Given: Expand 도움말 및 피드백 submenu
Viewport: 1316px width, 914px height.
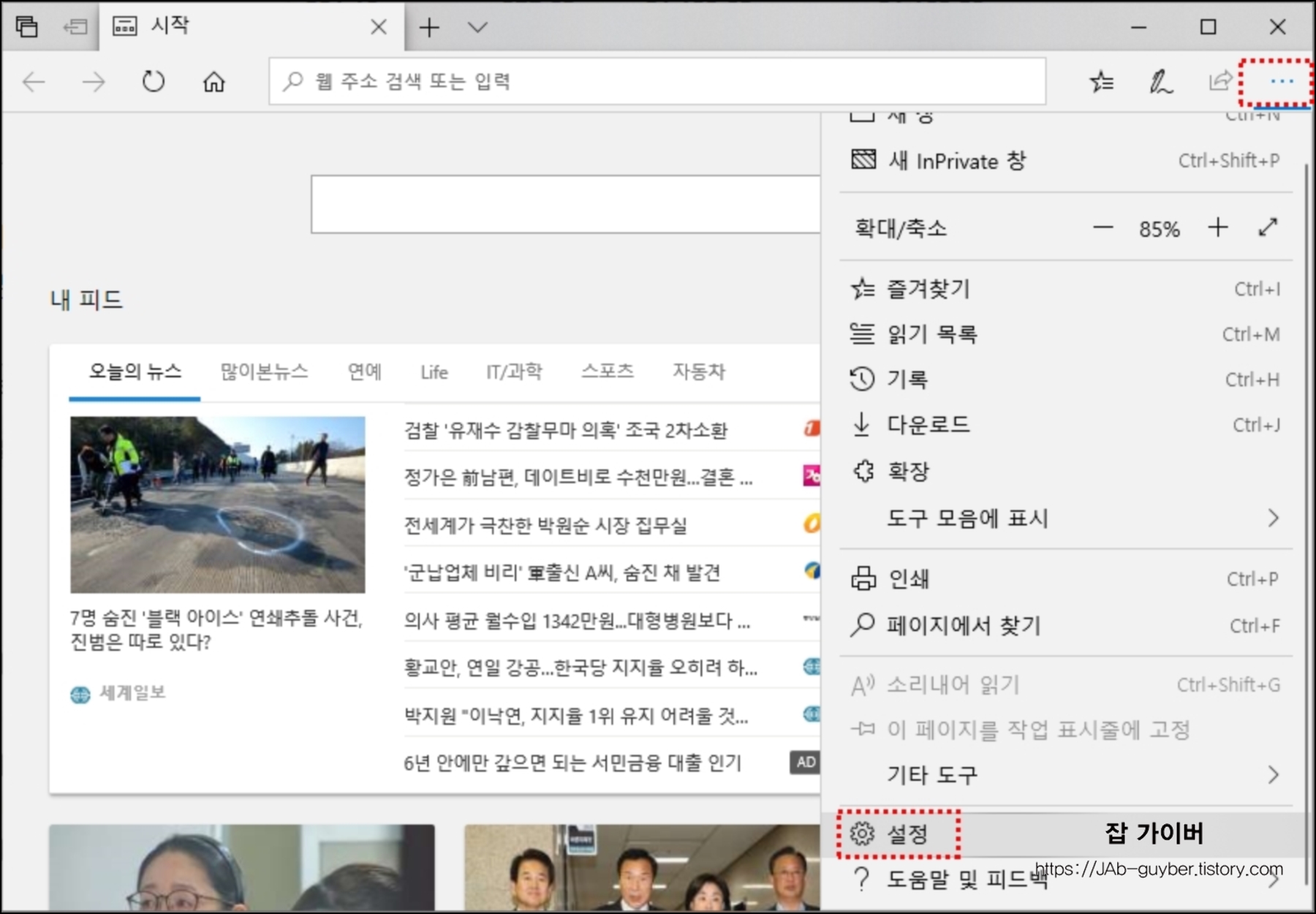Looking at the screenshot, I should 1065,879.
